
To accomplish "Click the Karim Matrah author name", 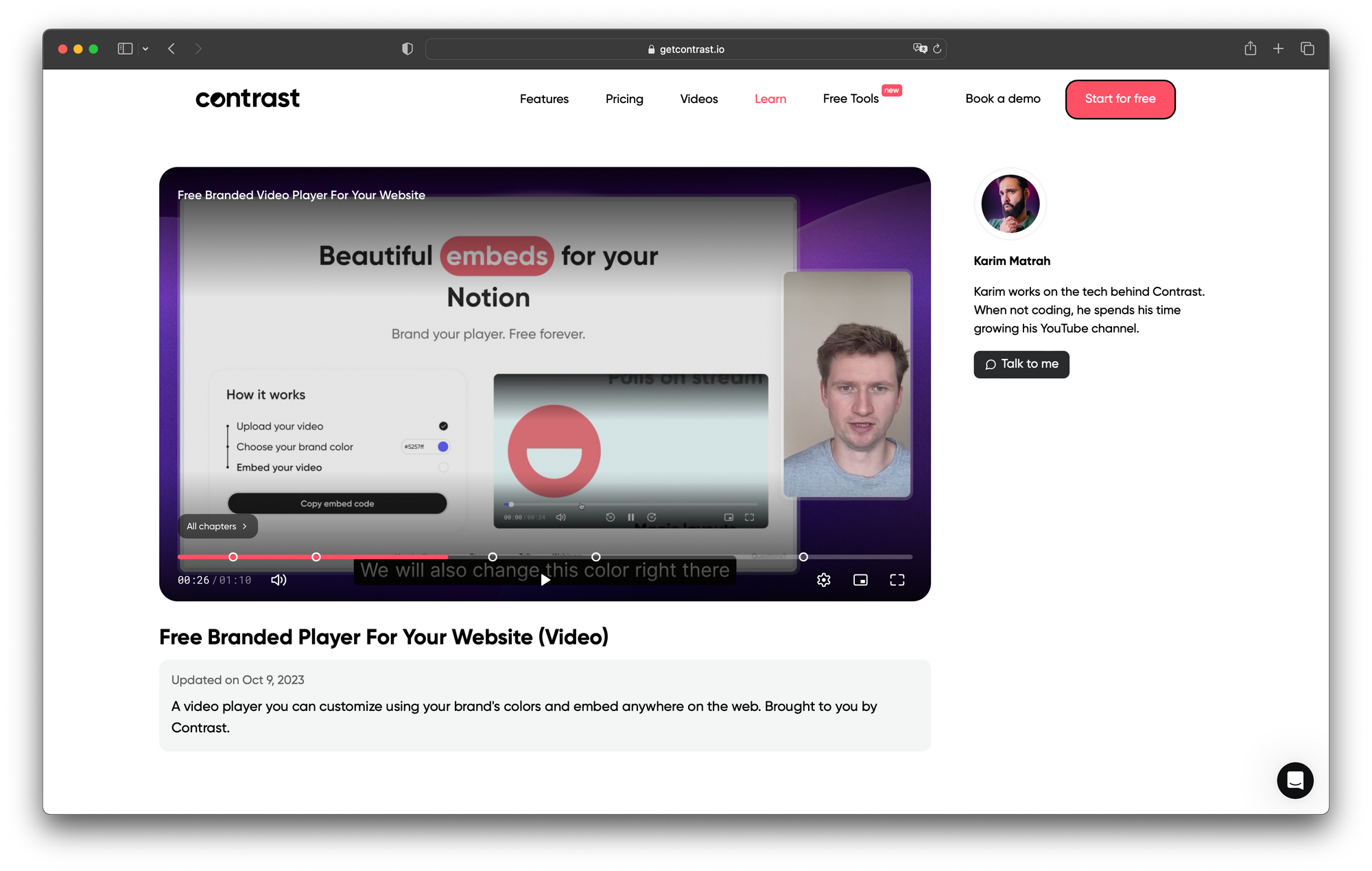I will pyautogui.click(x=1012, y=261).
